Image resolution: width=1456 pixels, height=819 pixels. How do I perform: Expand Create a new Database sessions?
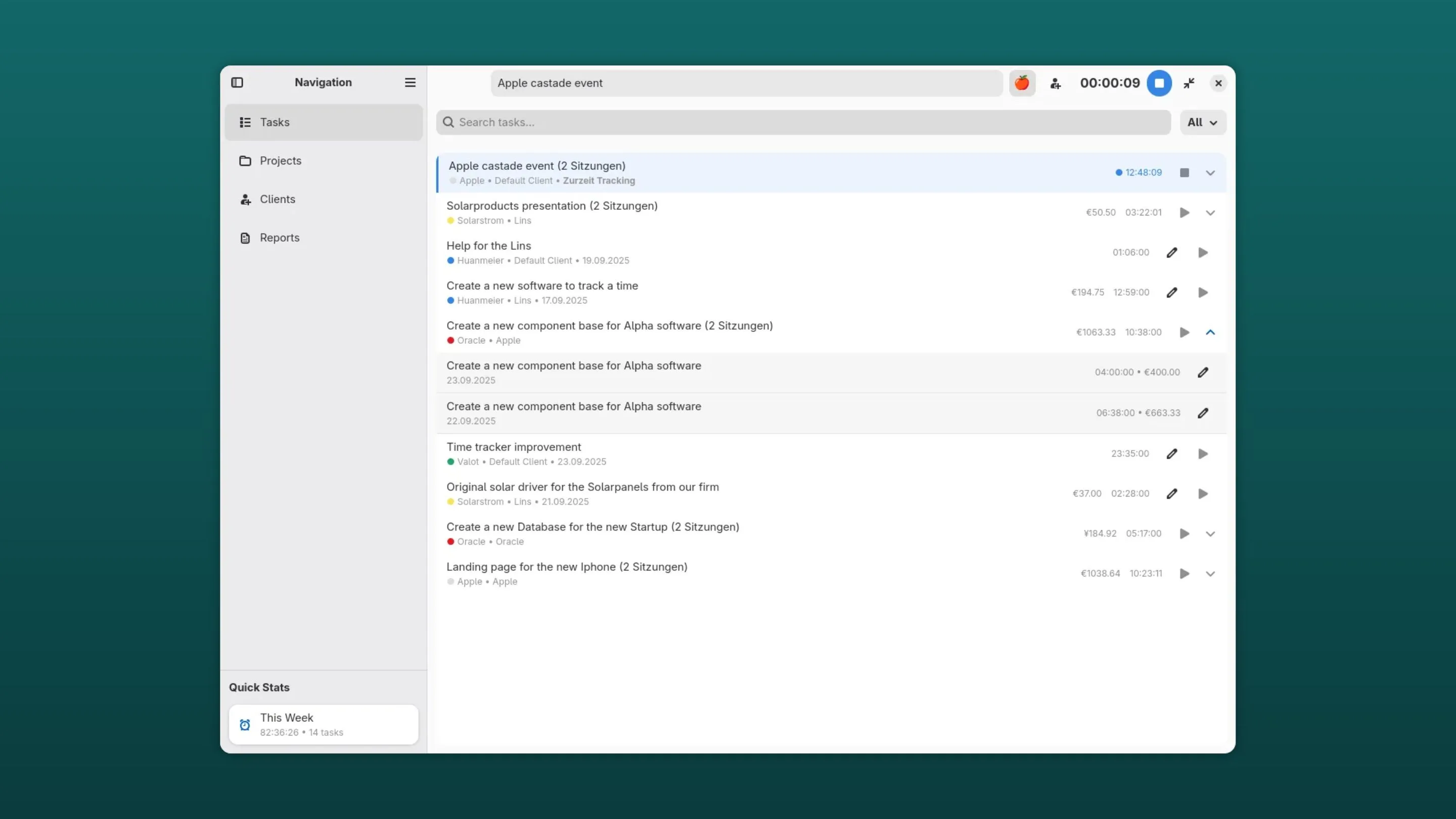1210,534
